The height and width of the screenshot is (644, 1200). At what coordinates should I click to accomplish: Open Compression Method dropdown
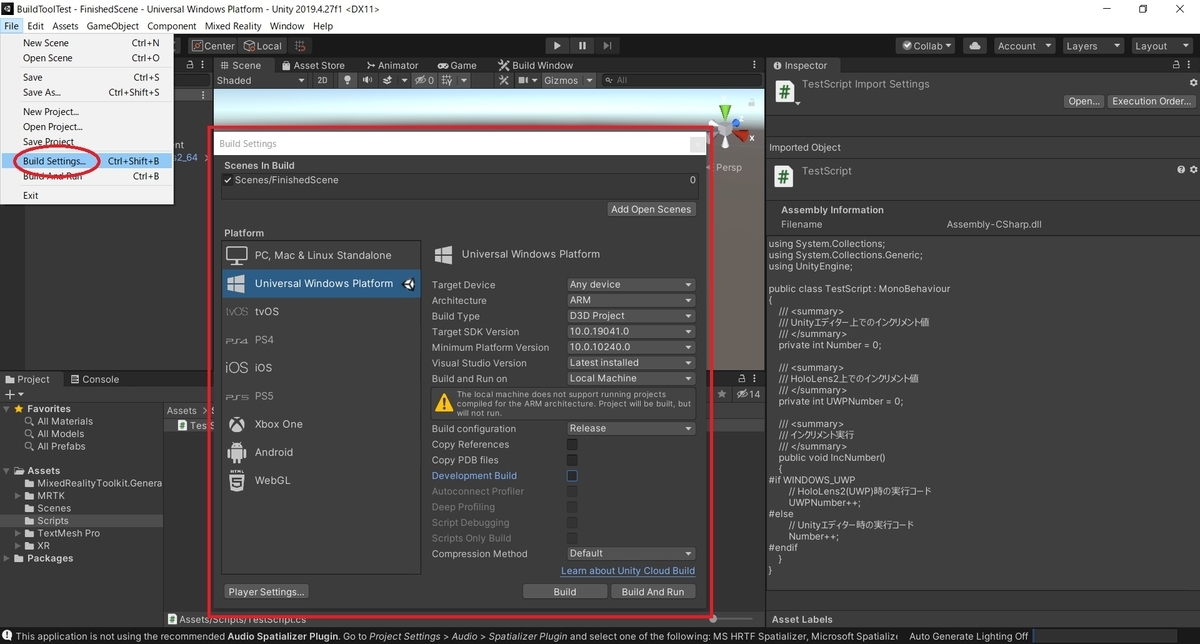pyautogui.click(x=630, y=554)
